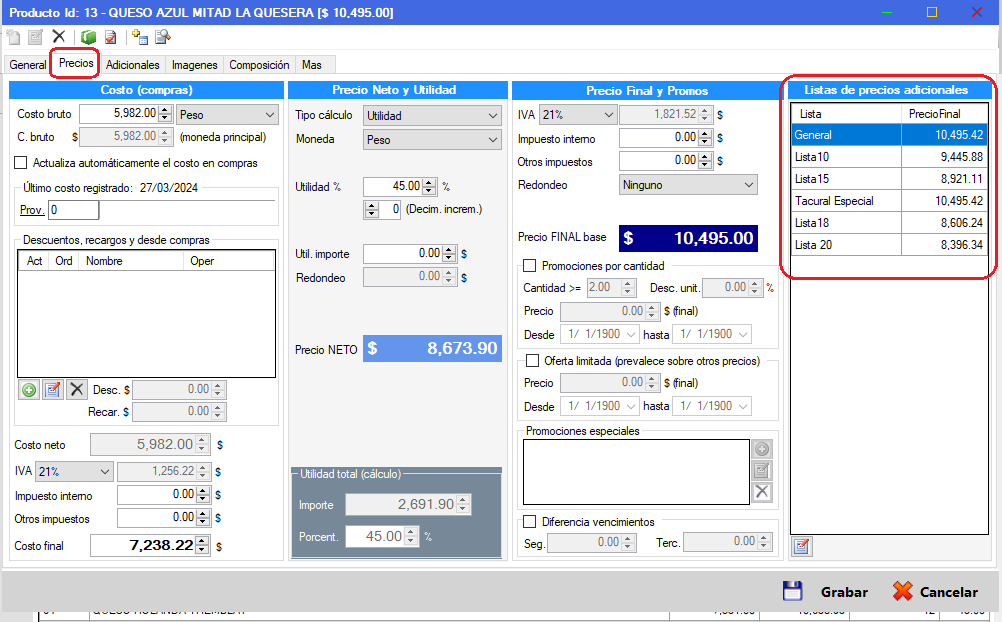This screenshot has width=1002, height=622.
Task: Open the 'Tipo cálculo' Utilidad dropdown
Action: [x=431, y=116]
